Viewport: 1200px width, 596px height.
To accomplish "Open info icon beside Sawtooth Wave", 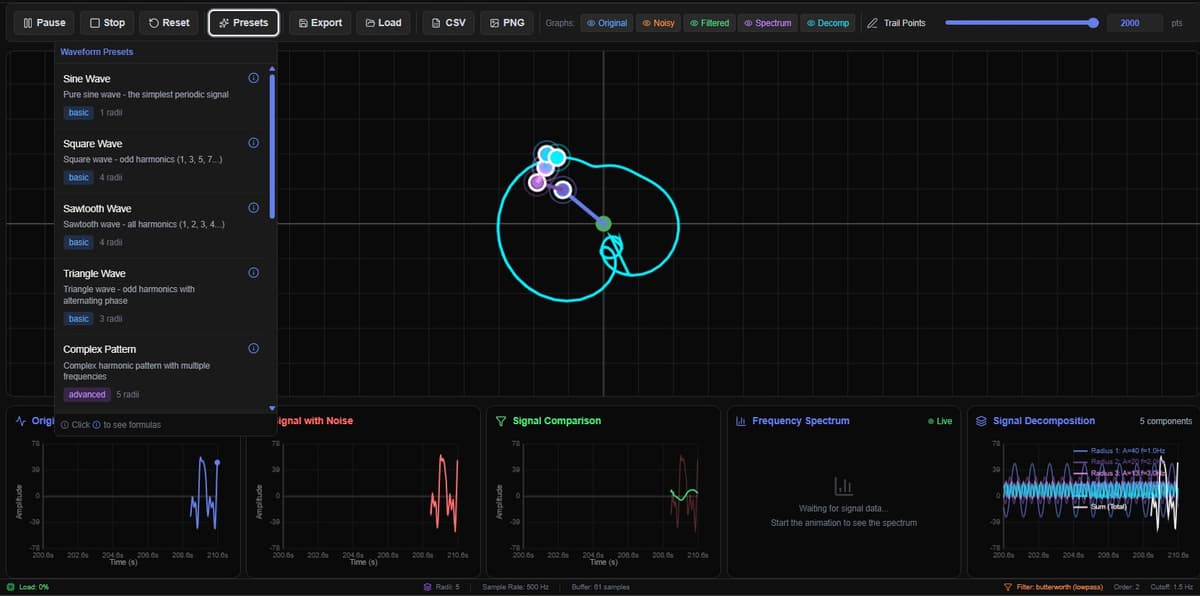I will (x=253, y=208).
